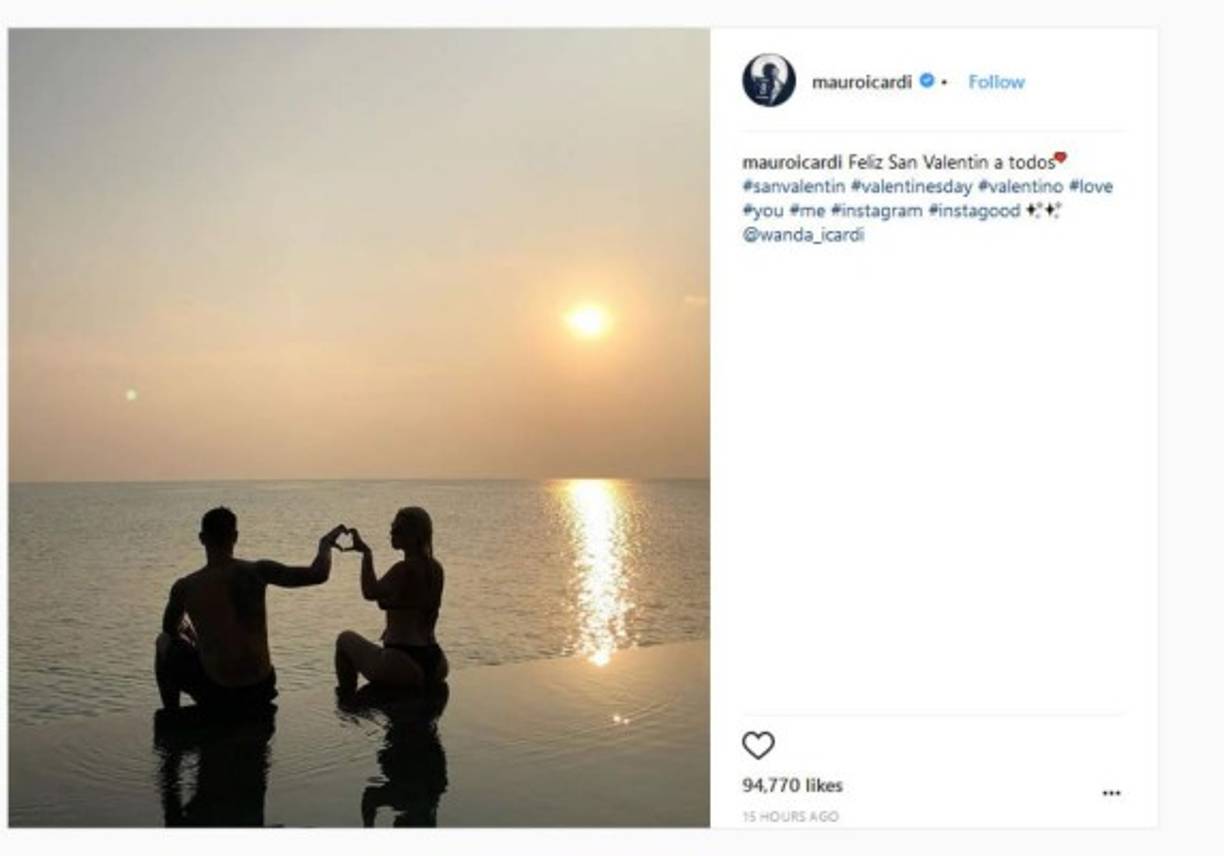1224x856 pixels.
Task: View the 94,770 likes list
Action: point(792,785)
